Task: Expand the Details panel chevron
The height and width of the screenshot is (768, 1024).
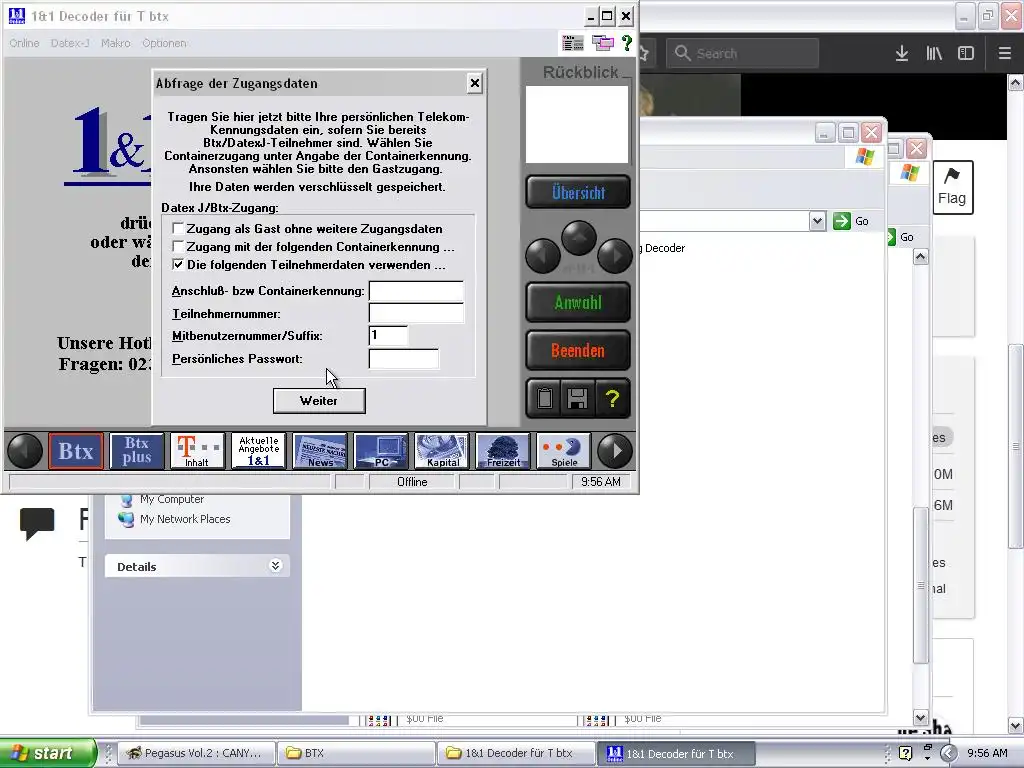Action: coord(276,566)
